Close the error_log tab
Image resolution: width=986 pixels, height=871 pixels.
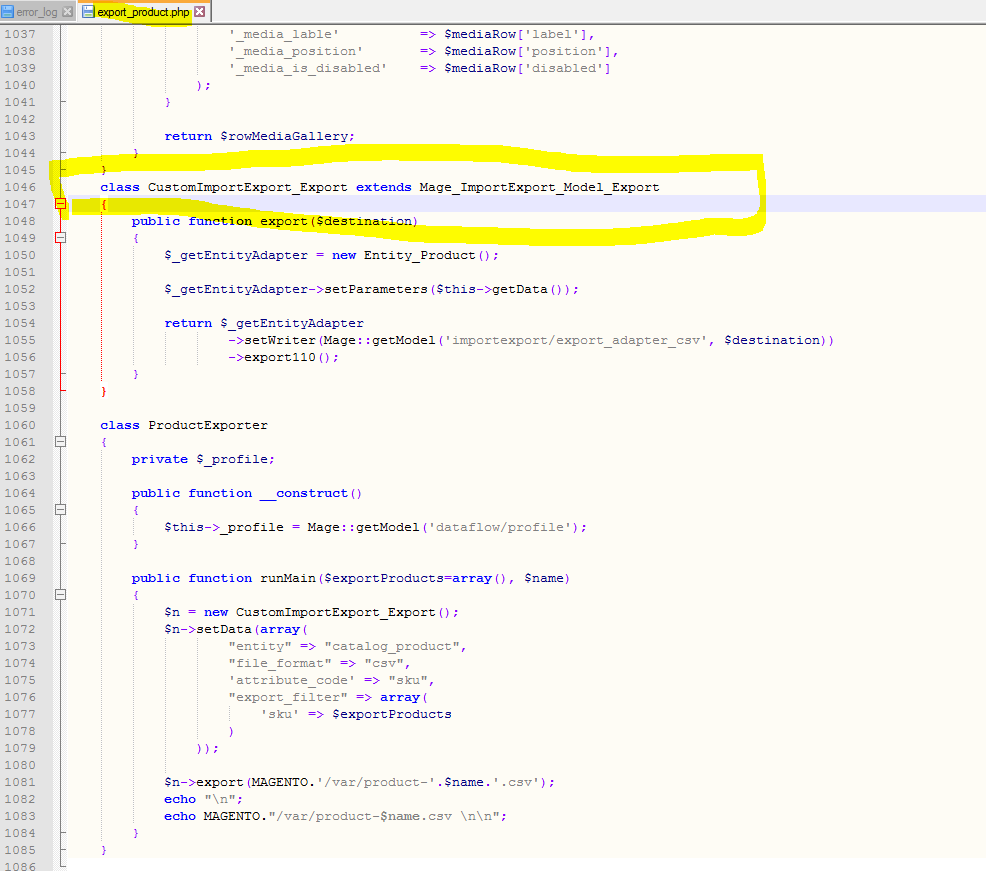(67, 12)
